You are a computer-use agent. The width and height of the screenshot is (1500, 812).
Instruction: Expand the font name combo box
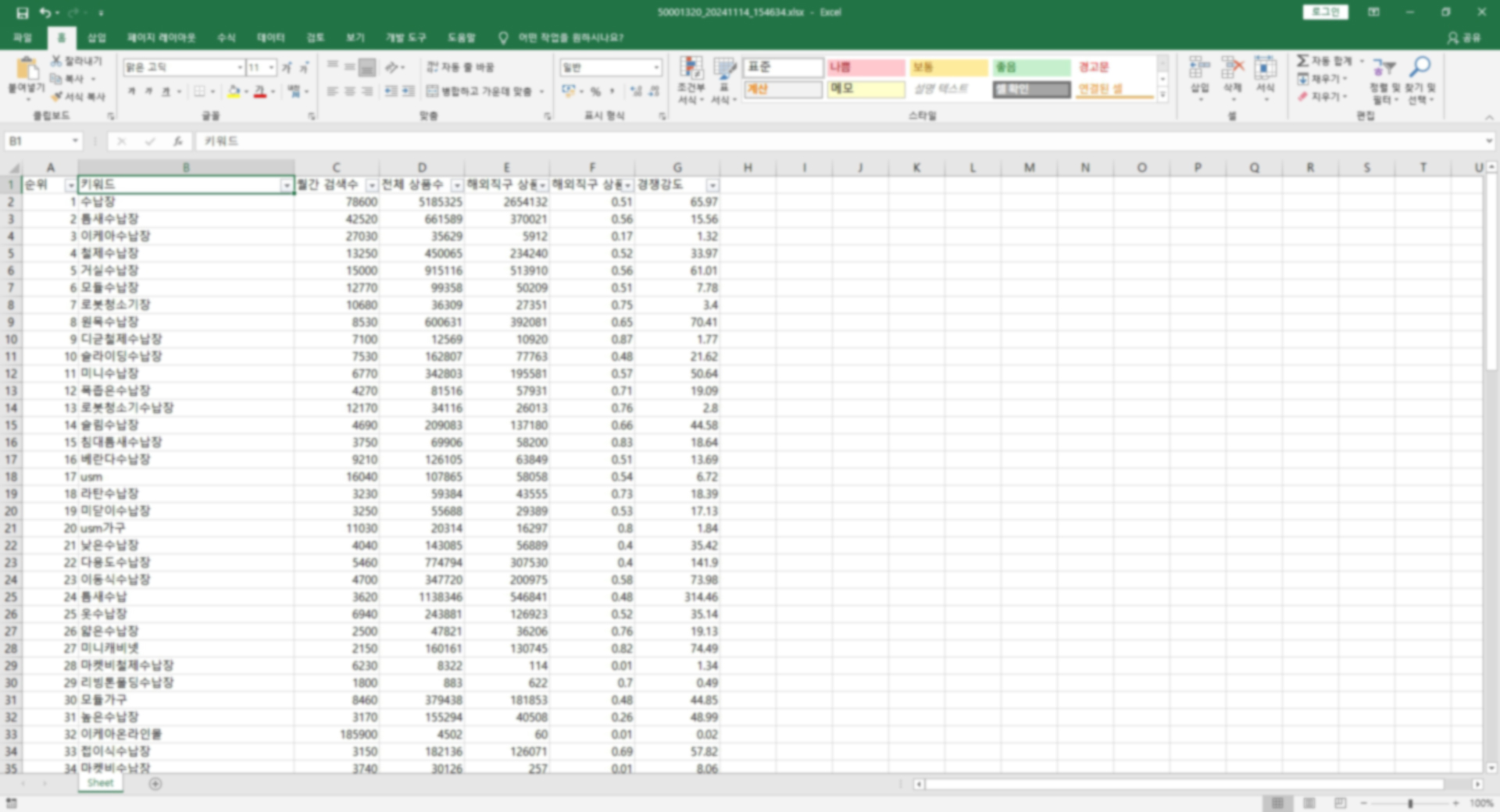tap(240, 68)
